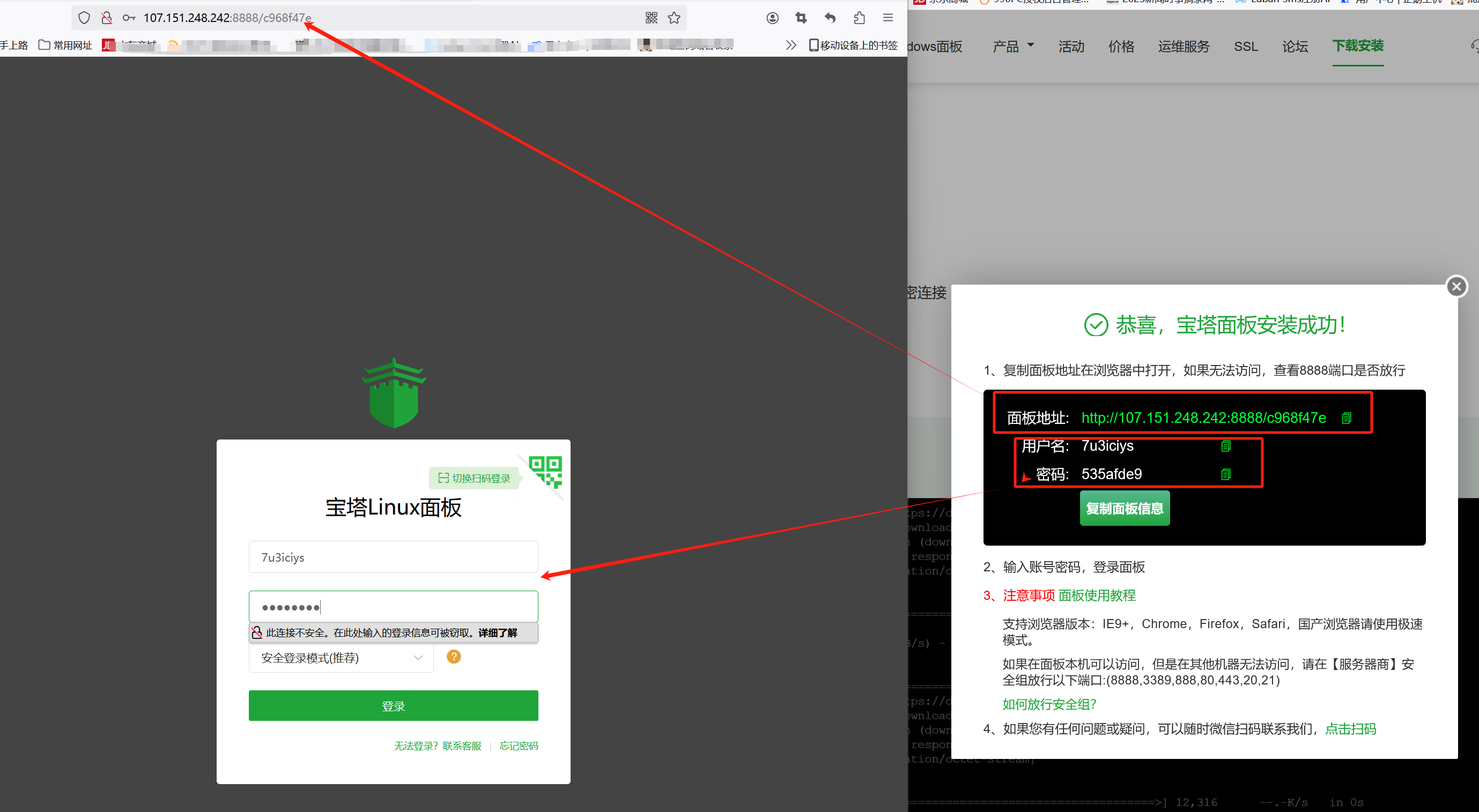This screenshot has width=1479, height=812.
Task: Open the Firefox account icon
Action: [x=772, y=18]
